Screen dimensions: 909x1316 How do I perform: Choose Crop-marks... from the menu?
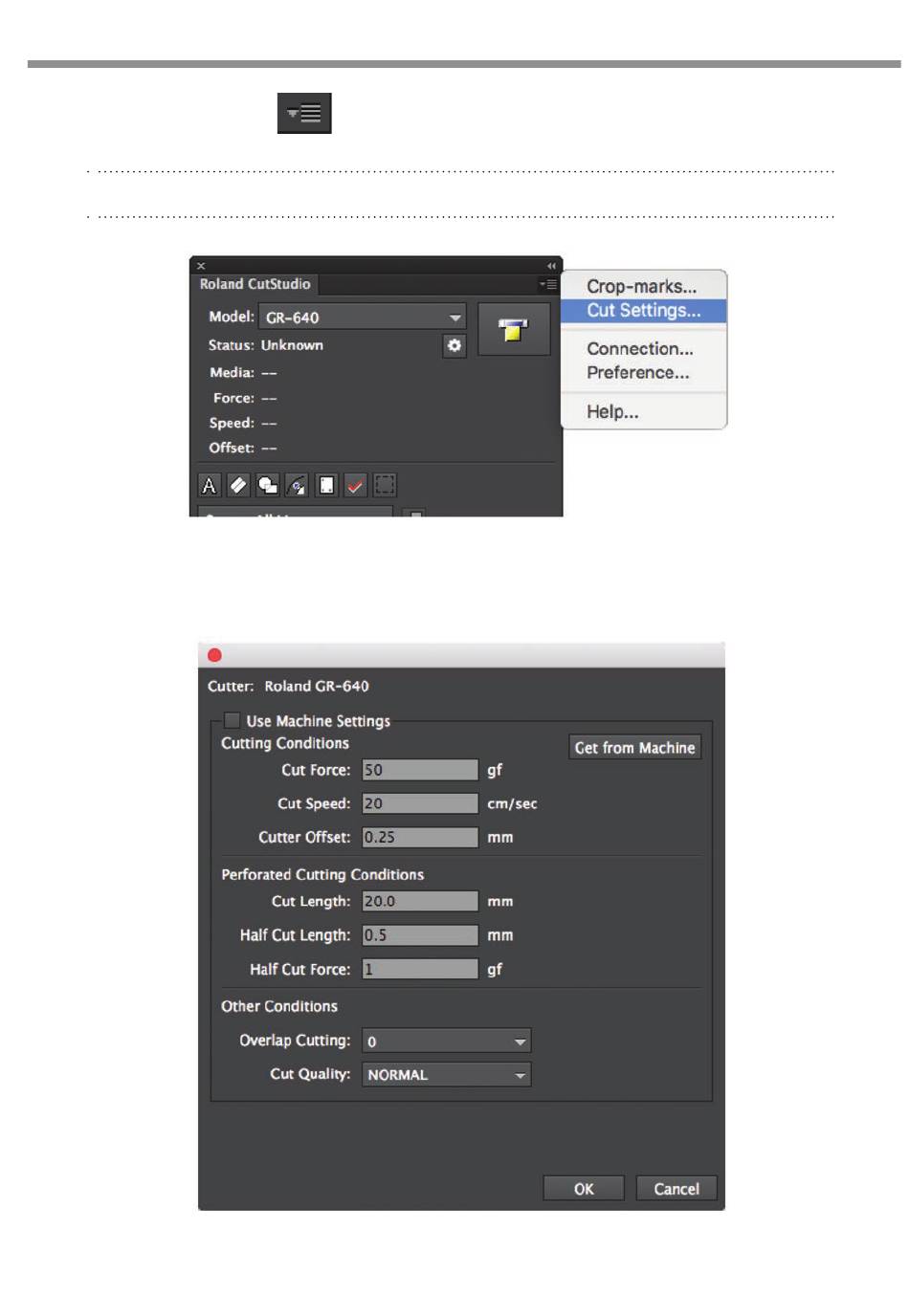pyautogui.click(x=642, y=286)
